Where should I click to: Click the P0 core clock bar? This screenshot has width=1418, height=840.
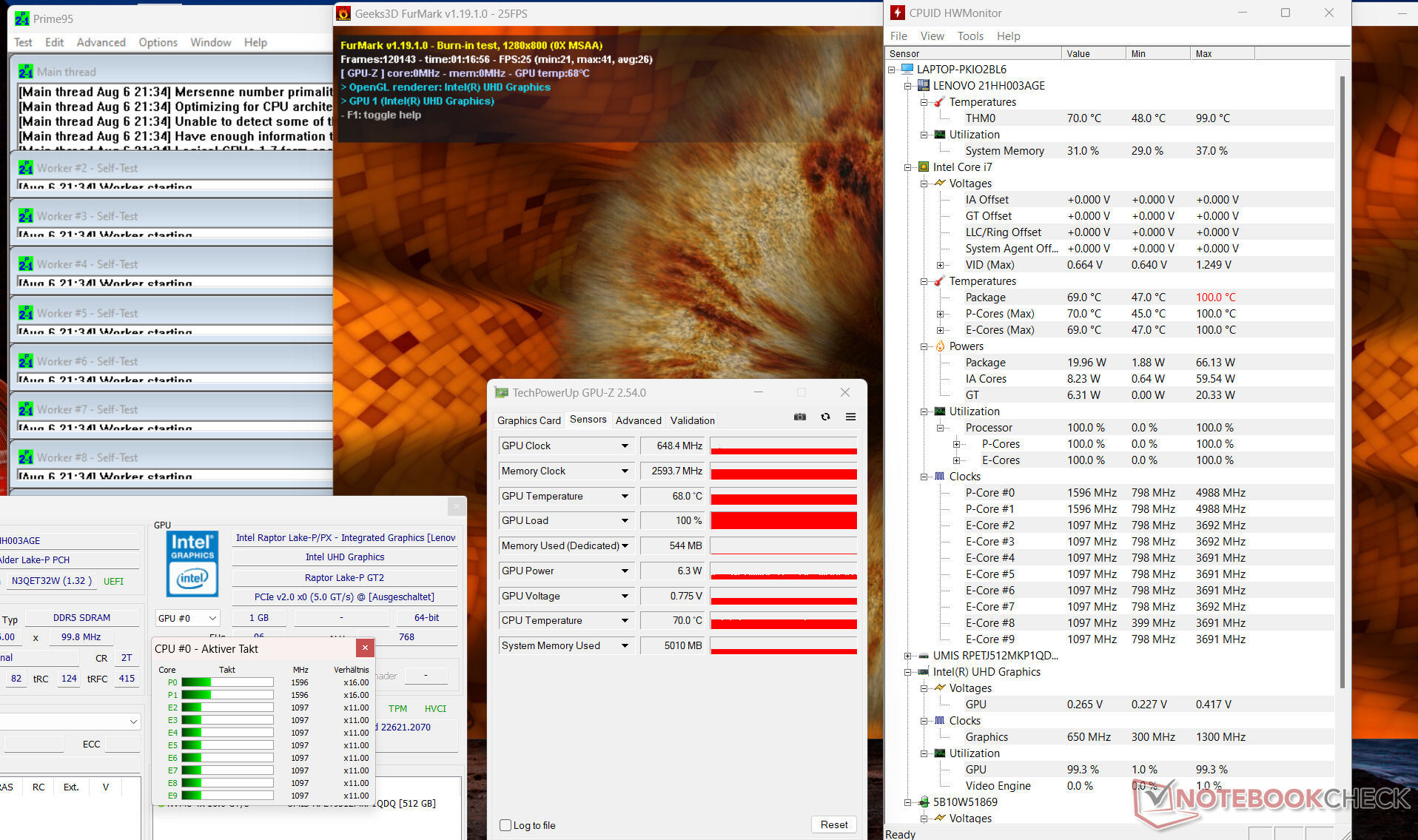point(227,682)
